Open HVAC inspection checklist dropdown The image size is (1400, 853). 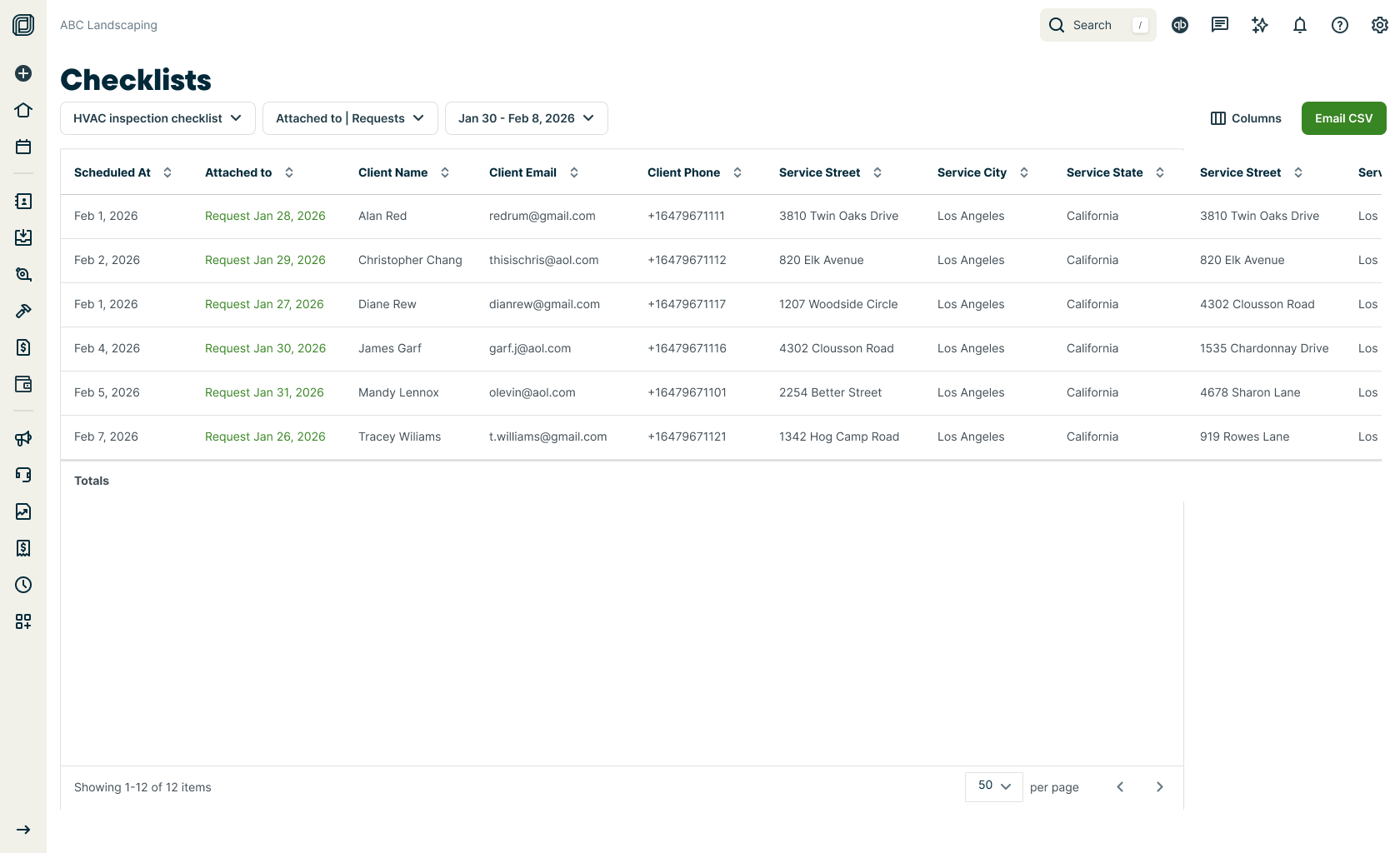coord(157,118)
